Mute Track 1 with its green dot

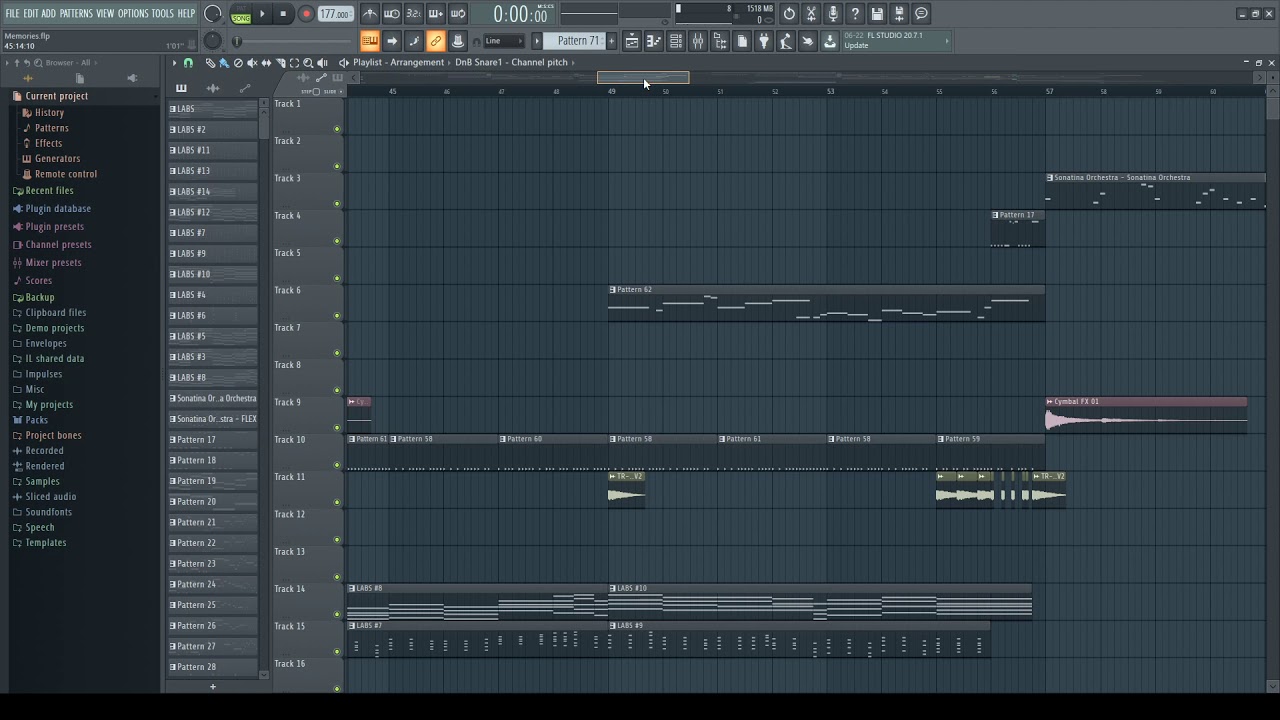(337, 129)
